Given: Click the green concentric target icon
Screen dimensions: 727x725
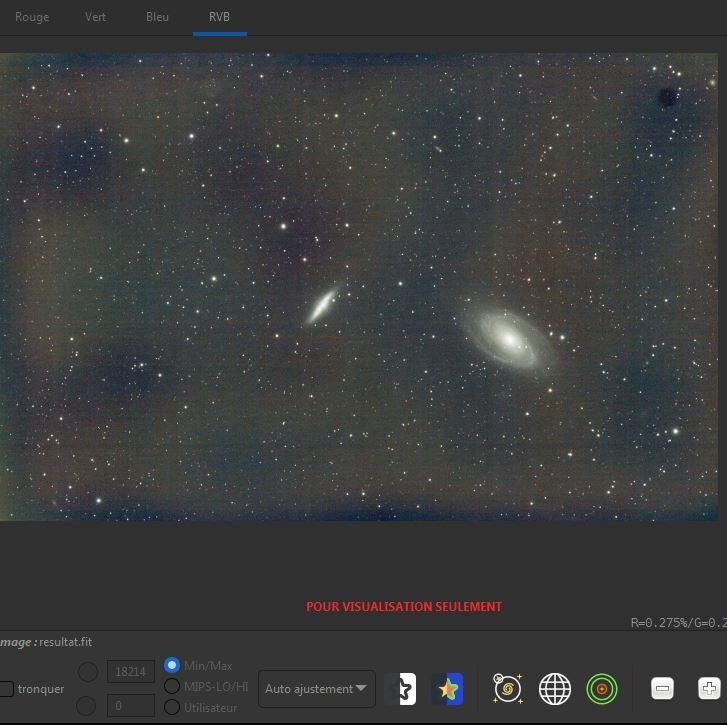Looking at the screenshot, I should (x=602, y=689).
